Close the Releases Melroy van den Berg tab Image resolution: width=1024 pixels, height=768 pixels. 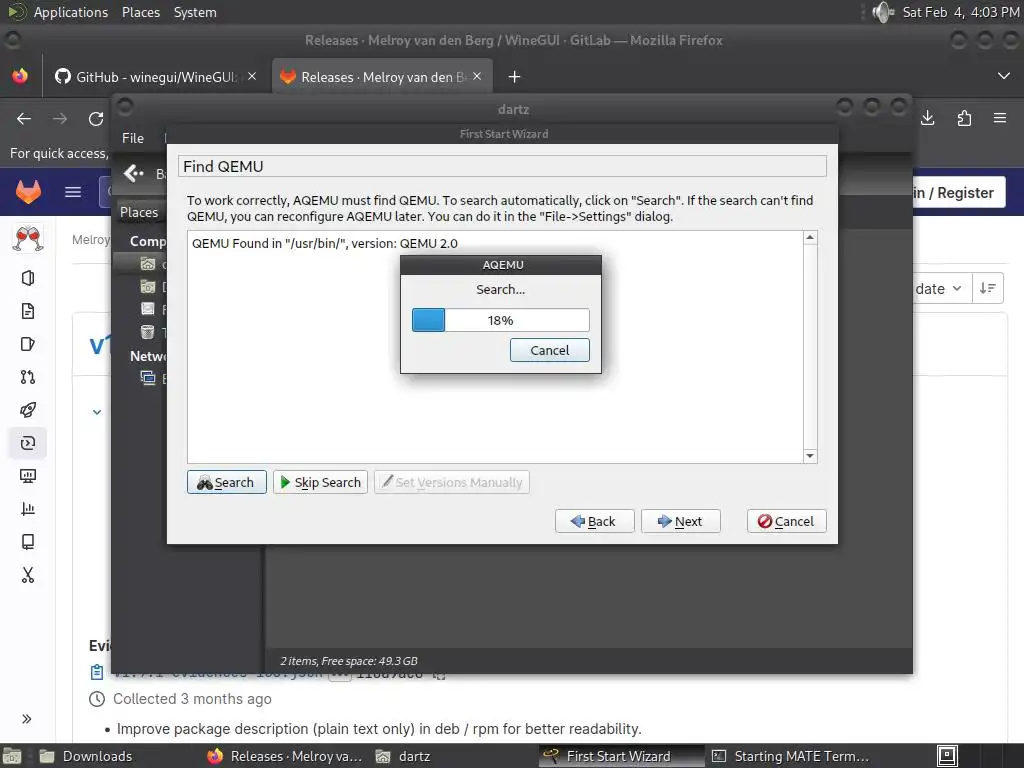[477, 76]
